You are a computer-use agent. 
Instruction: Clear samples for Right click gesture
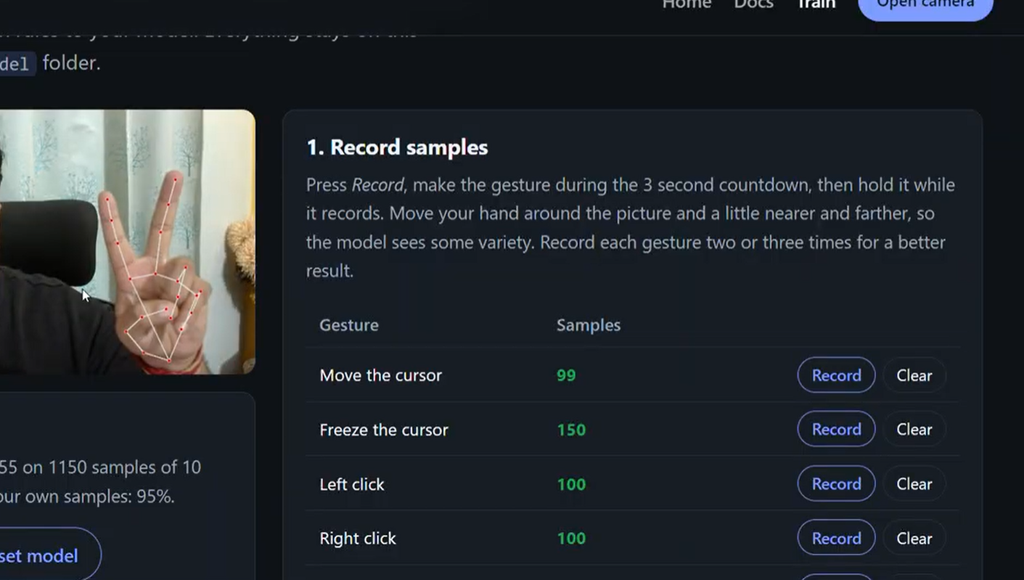[914, 538]
